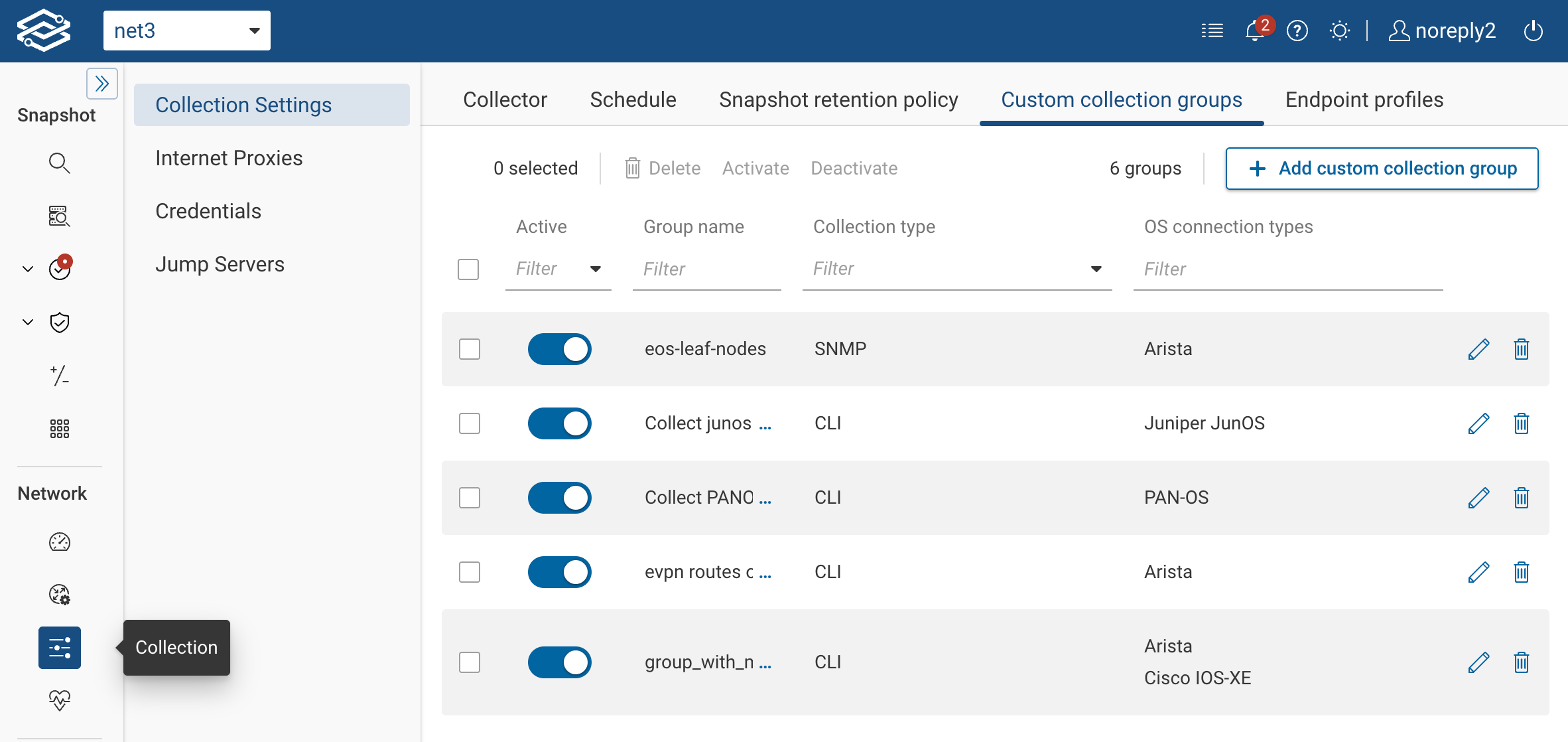Open the Search tool in the Snapshot sidebar
The width and height of the screenshot is (1568, 742).
[x=59, y=163]
